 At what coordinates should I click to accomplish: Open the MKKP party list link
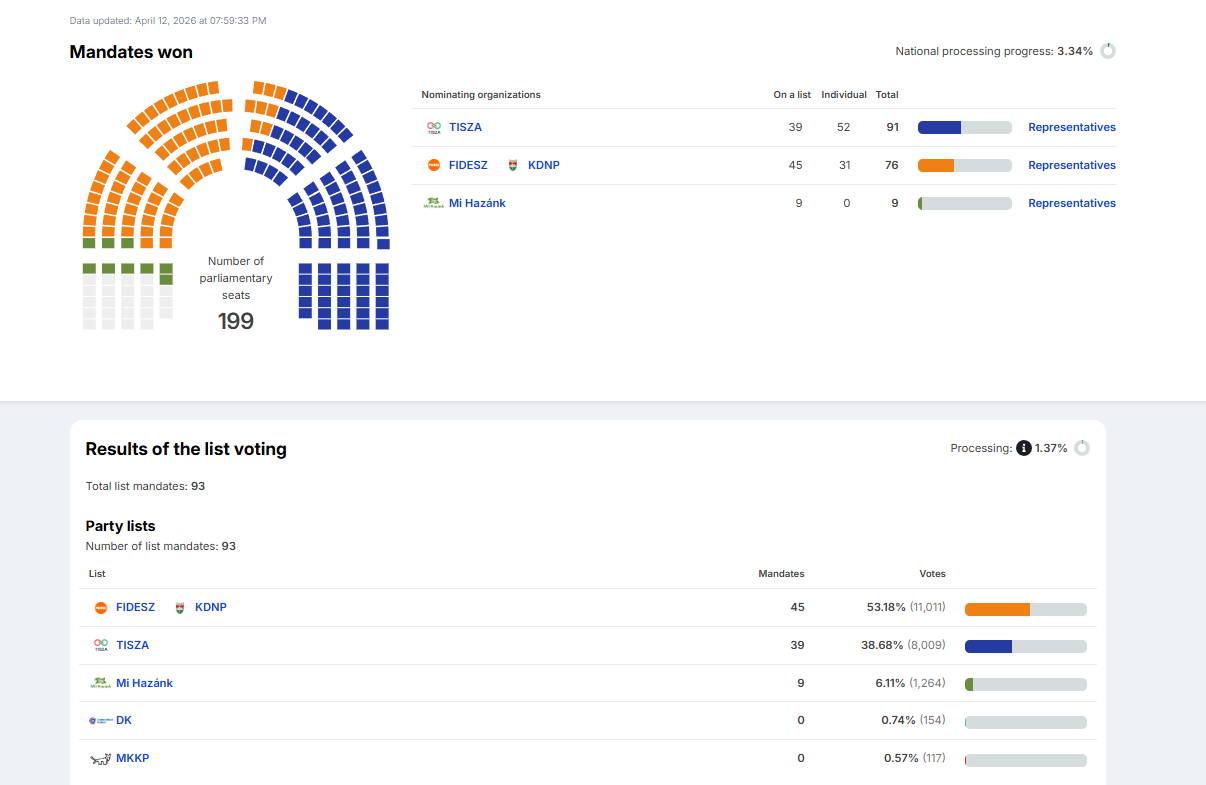132,759
